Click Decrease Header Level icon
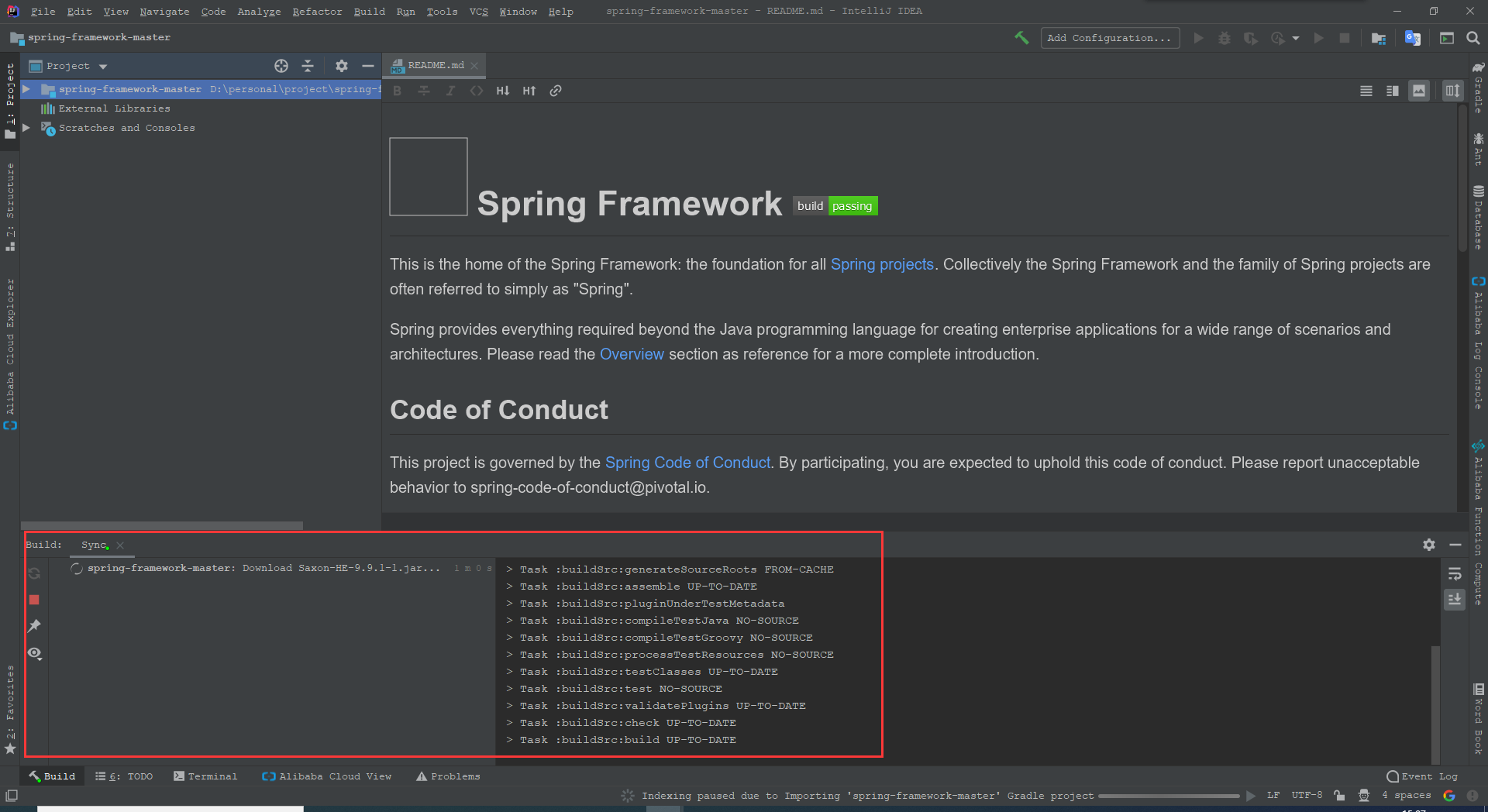Screen dimensions: 1488x812 (503, 91)
